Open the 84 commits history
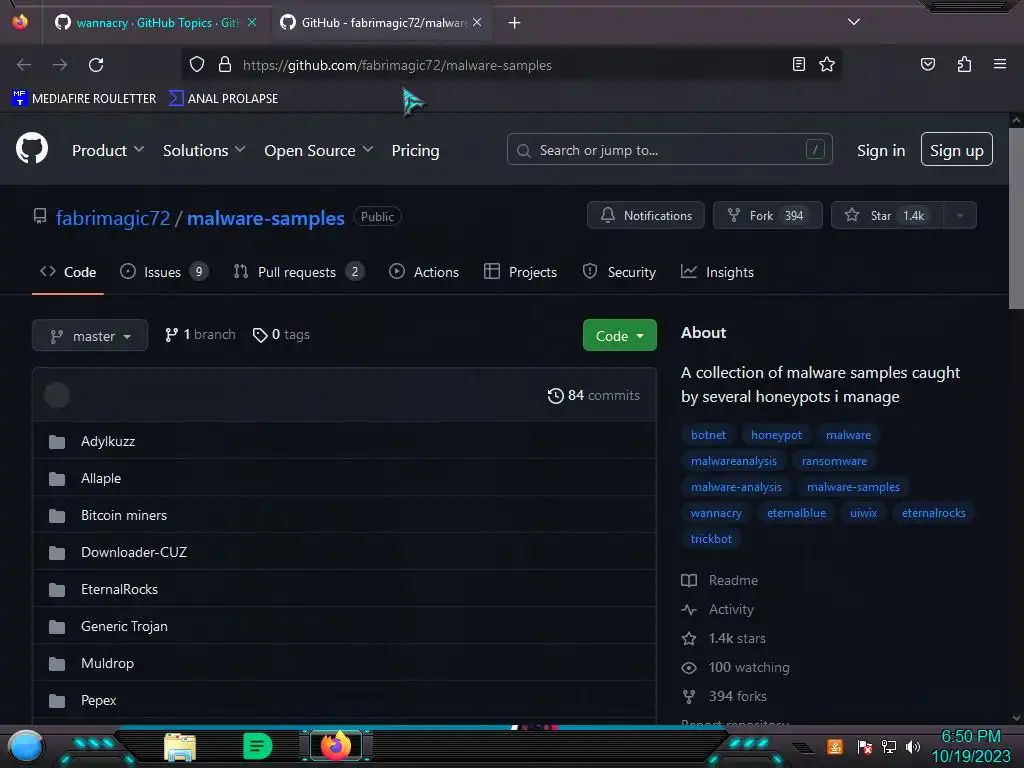Viewport: 1024px width, 768px height. (594, 395)
